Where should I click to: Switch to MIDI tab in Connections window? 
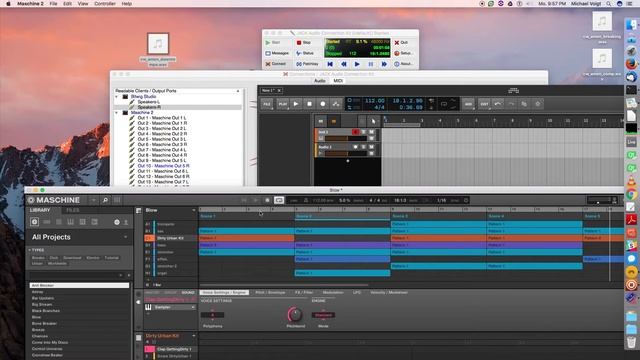tap(338, 81)
